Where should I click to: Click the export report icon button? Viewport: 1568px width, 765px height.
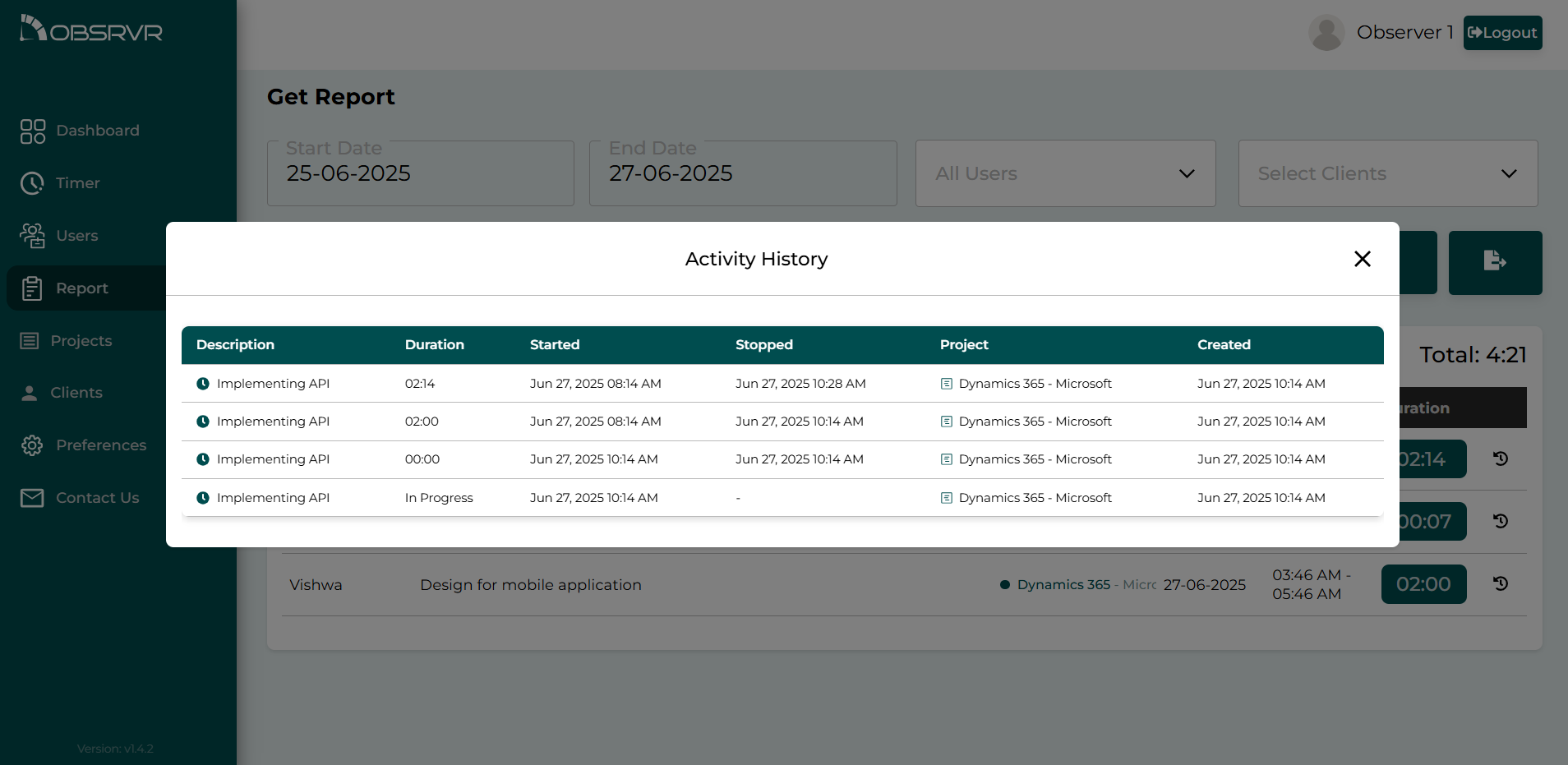click(1494, 262)
